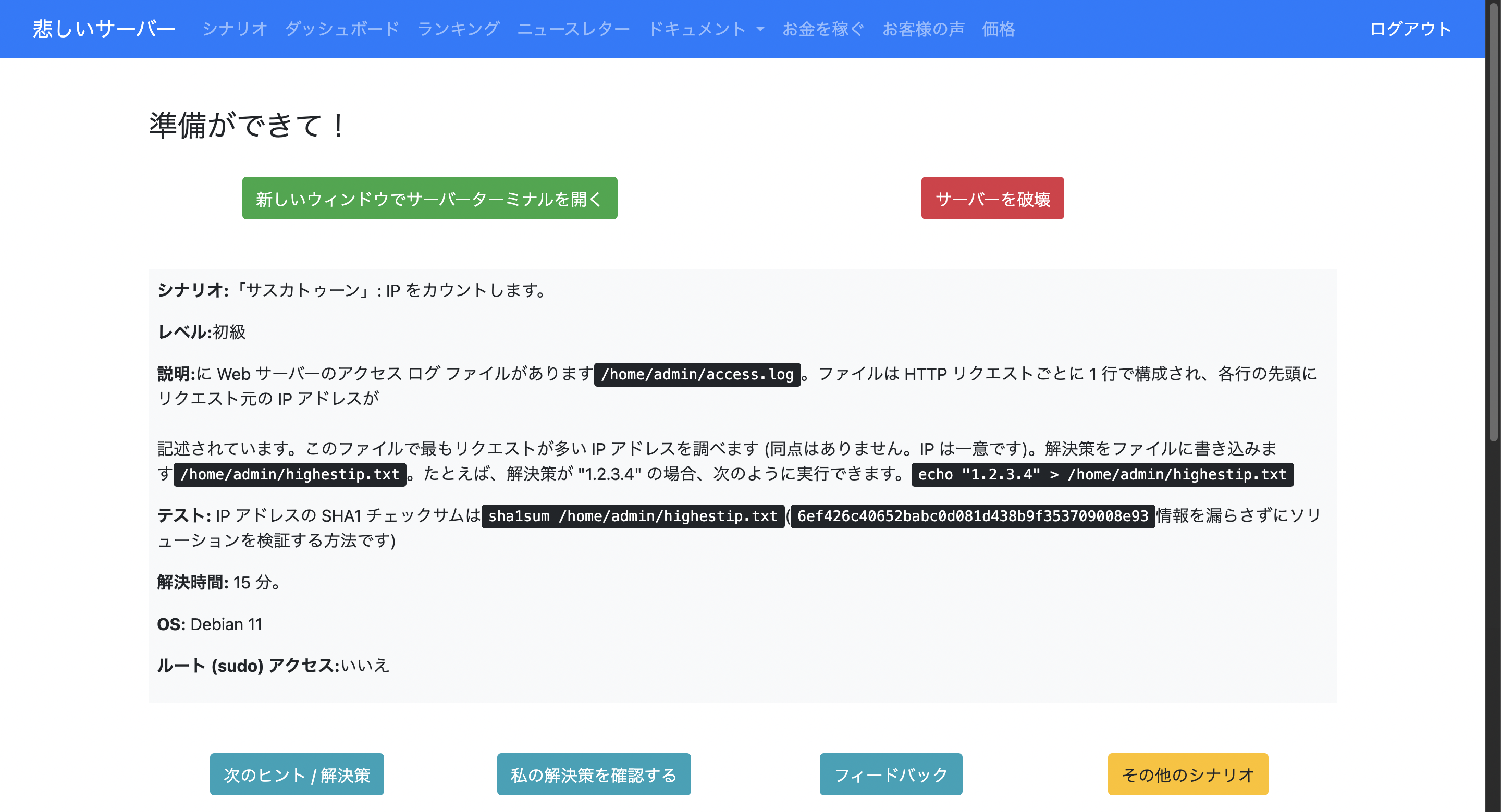Go to the ニュースレター page

(573, 29)
